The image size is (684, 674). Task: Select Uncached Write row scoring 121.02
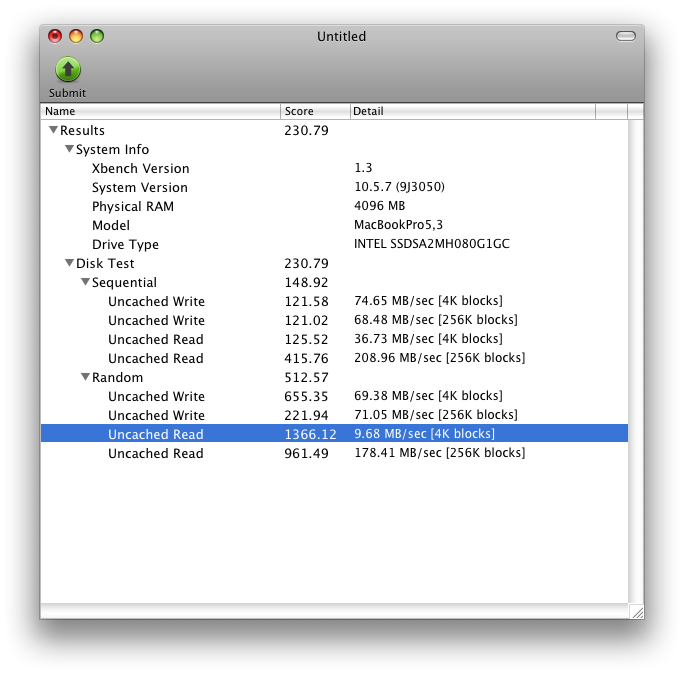pos(334,320)
